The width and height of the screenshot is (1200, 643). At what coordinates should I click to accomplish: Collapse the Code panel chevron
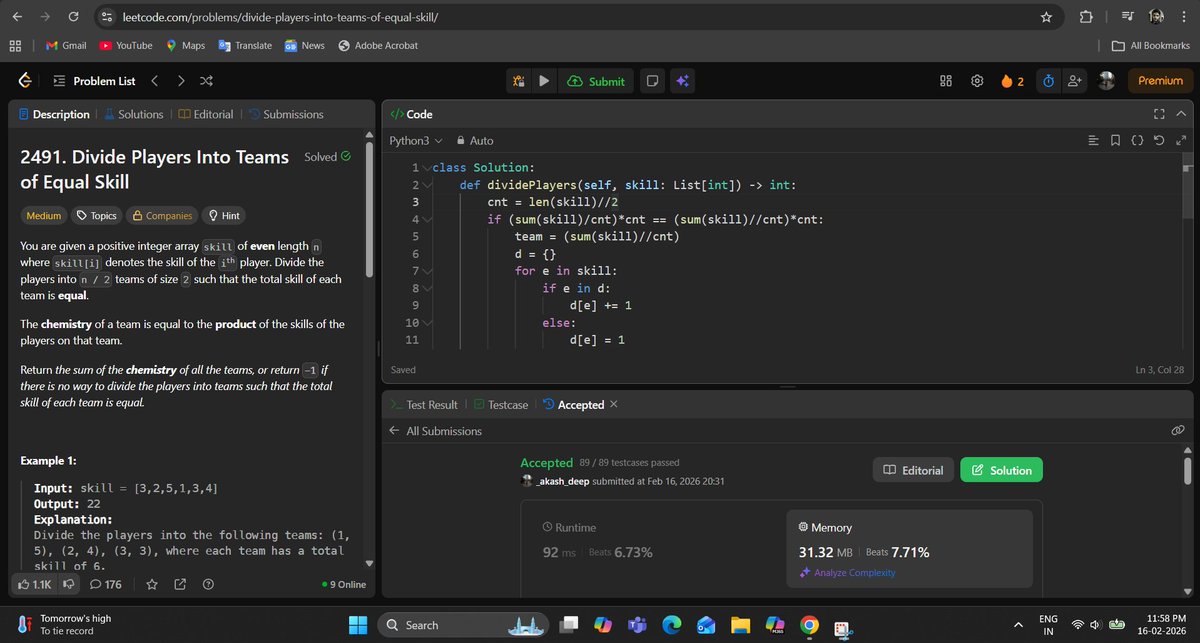coord(1181,115)
